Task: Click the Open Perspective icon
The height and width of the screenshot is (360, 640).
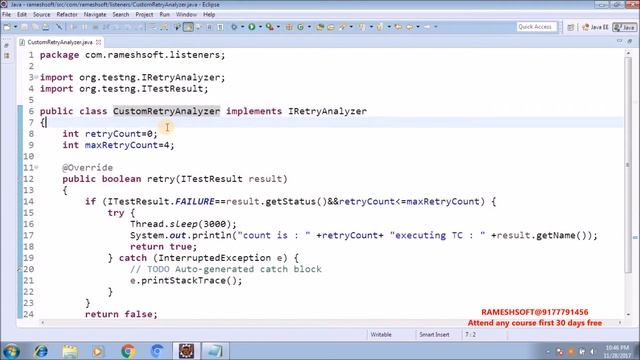Action: [571, 27]
